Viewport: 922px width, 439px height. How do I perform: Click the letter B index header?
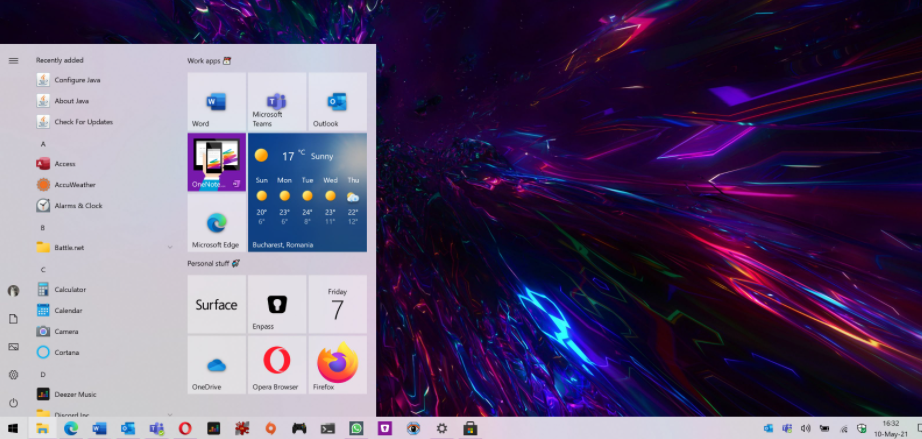coord(43,227)
